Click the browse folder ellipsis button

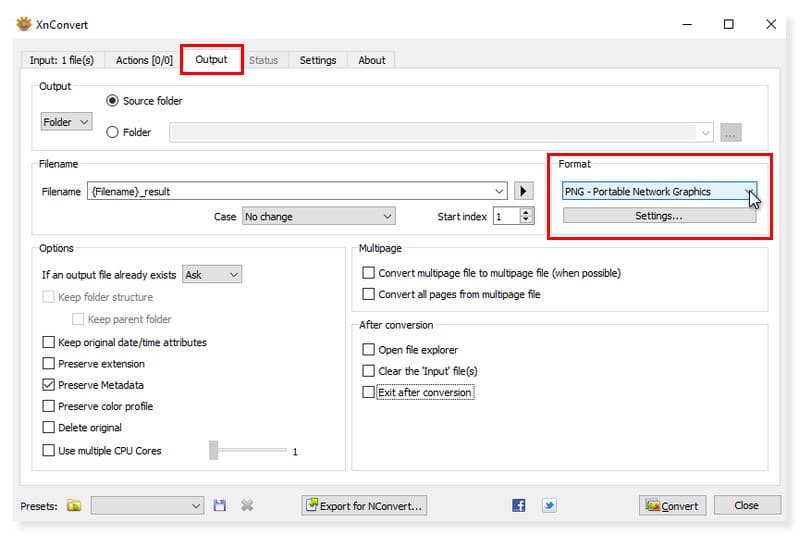coord(731,133)
